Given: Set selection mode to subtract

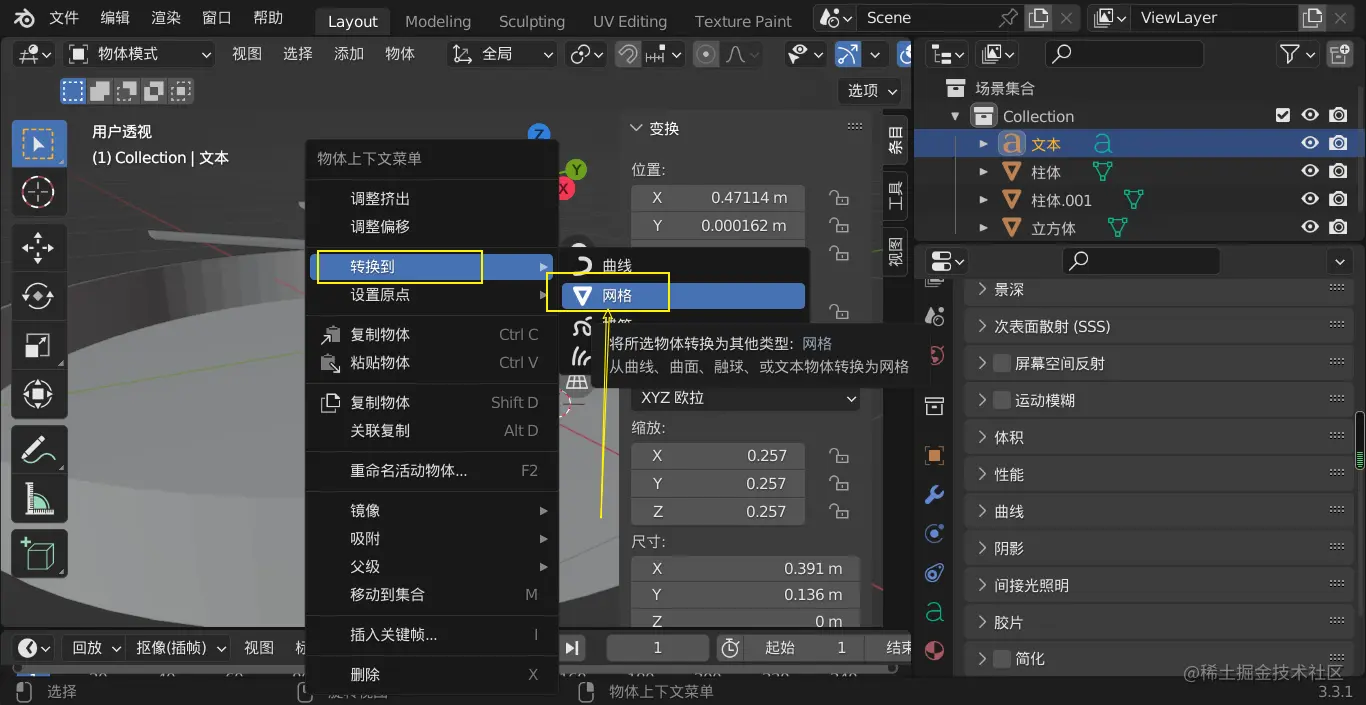Looking at the screenshot, I should (x=127, y=91).
